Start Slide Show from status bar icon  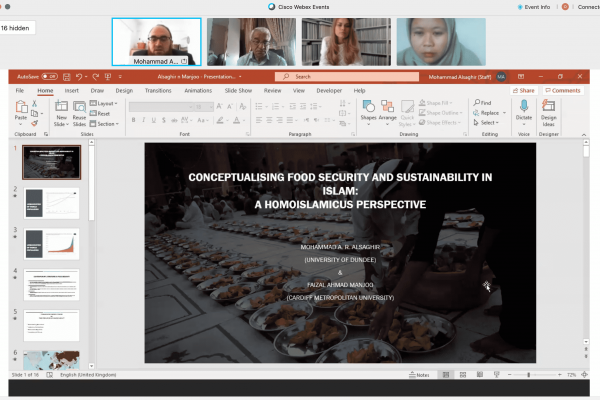(497, 375)
